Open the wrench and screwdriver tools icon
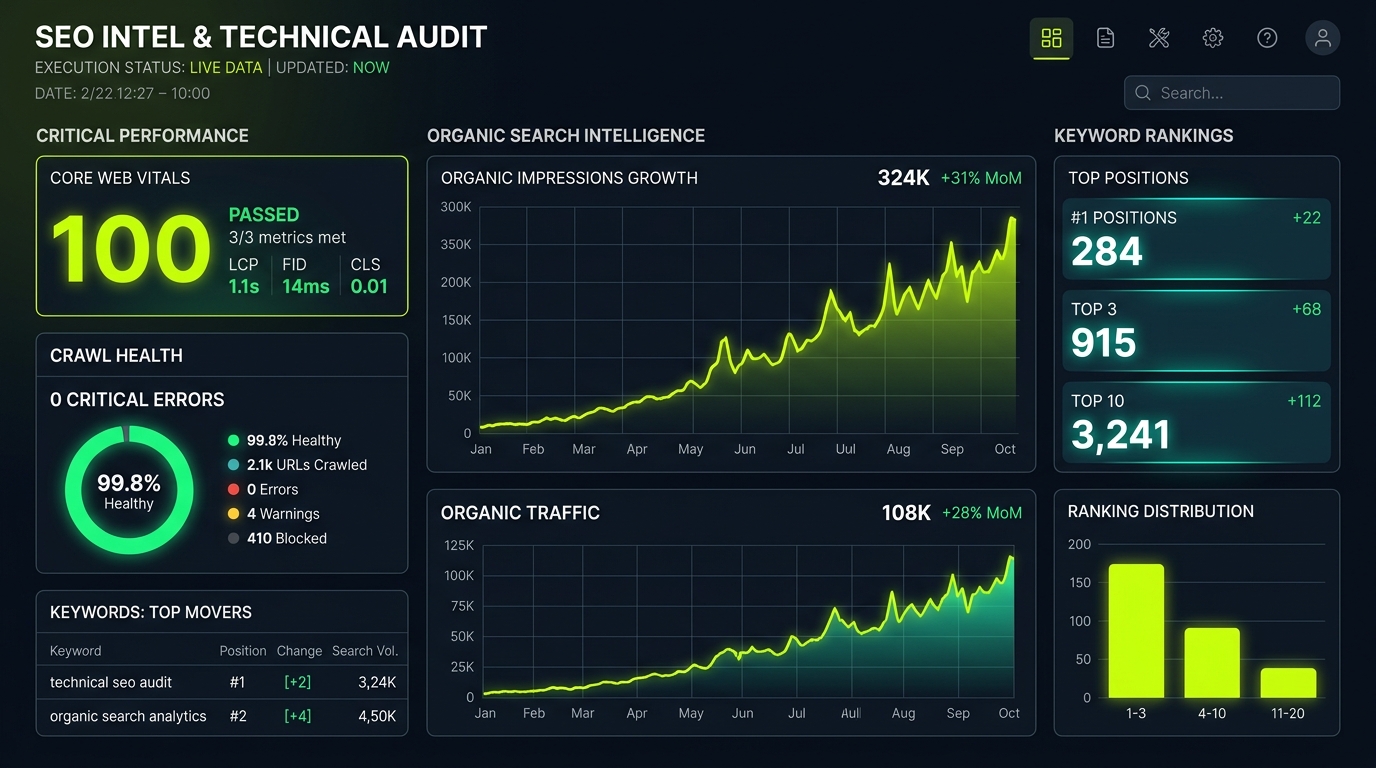 click(x=1159, y=38)
